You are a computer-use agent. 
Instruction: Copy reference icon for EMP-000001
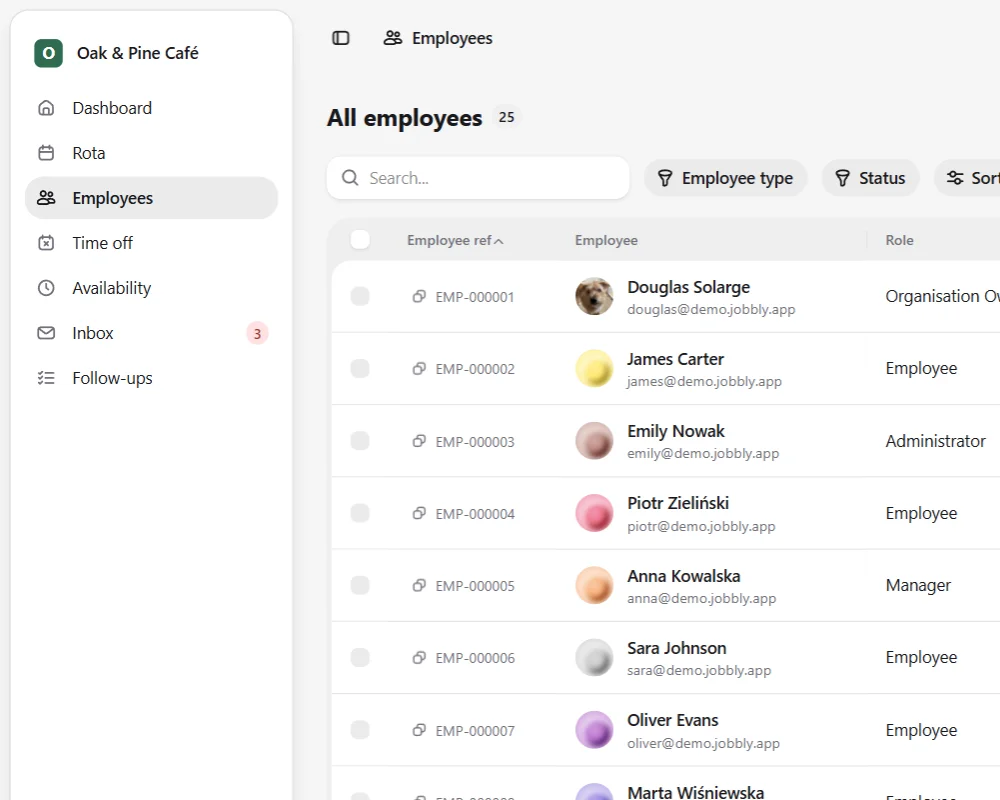click(419, 297)
